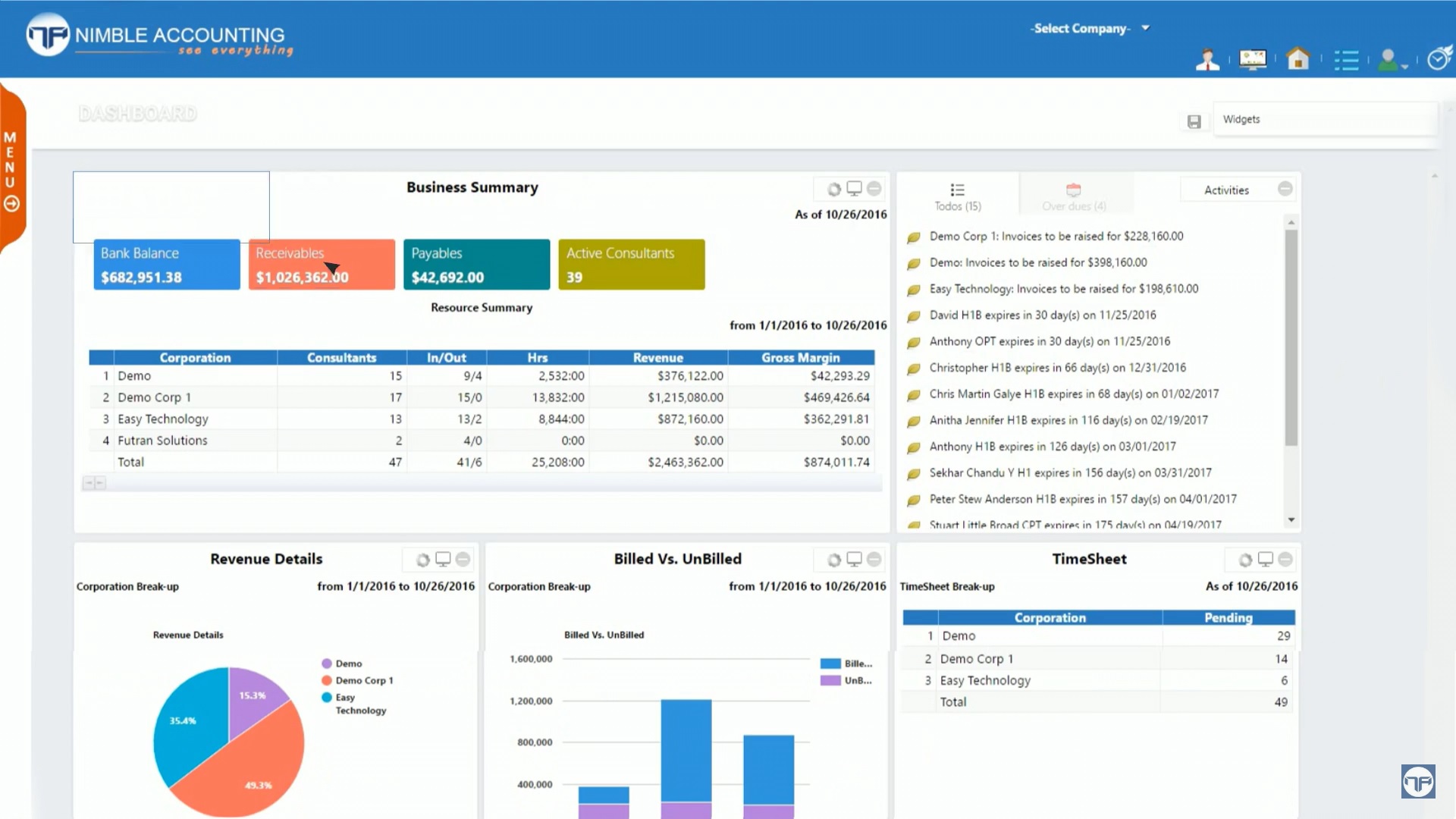
Task: Toggle Demo legend item in pie chart
Action: click(x=342, y=664)
